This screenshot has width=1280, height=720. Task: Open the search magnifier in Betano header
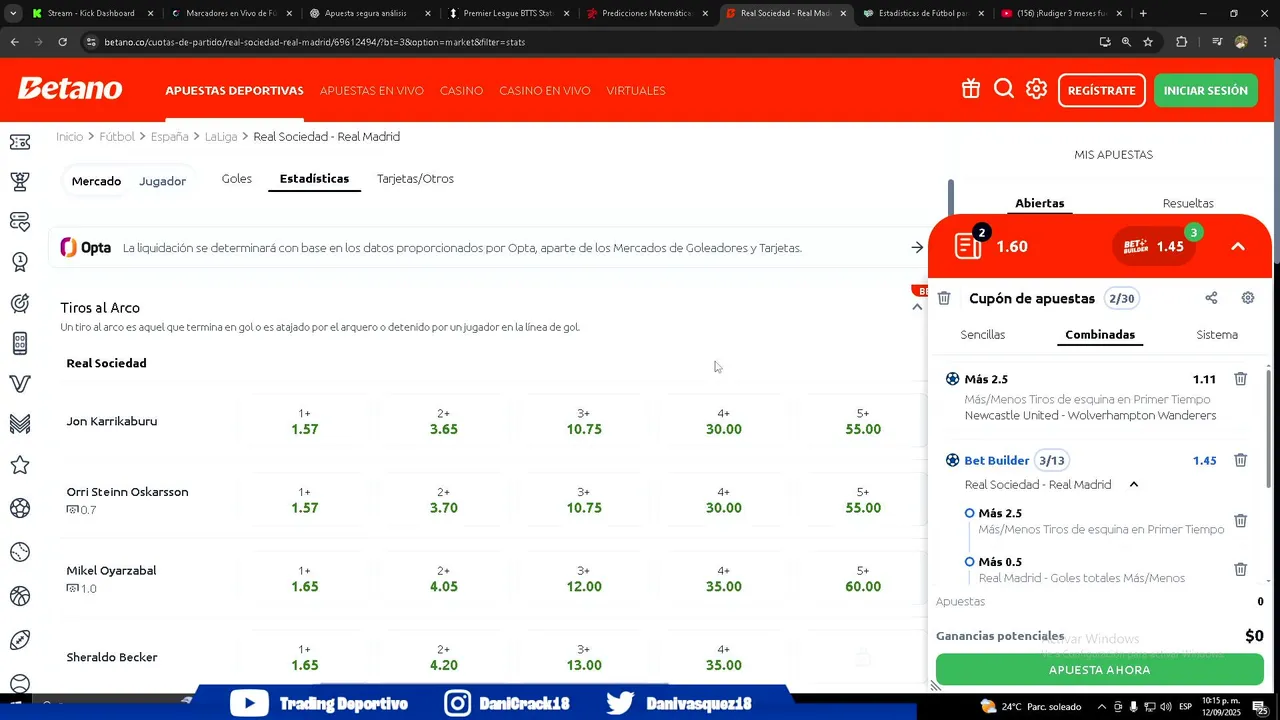click(x=1004, y=89)
